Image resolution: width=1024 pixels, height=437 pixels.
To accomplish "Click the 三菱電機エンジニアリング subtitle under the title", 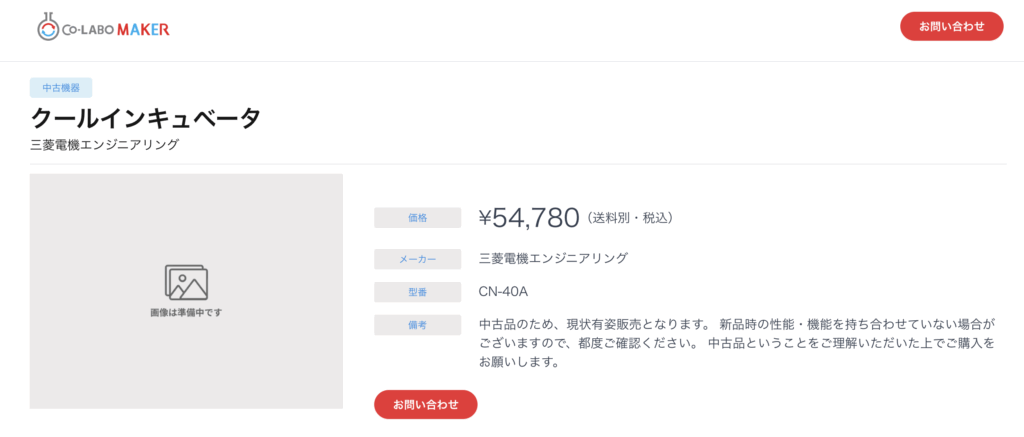I will tap(104, 145).
